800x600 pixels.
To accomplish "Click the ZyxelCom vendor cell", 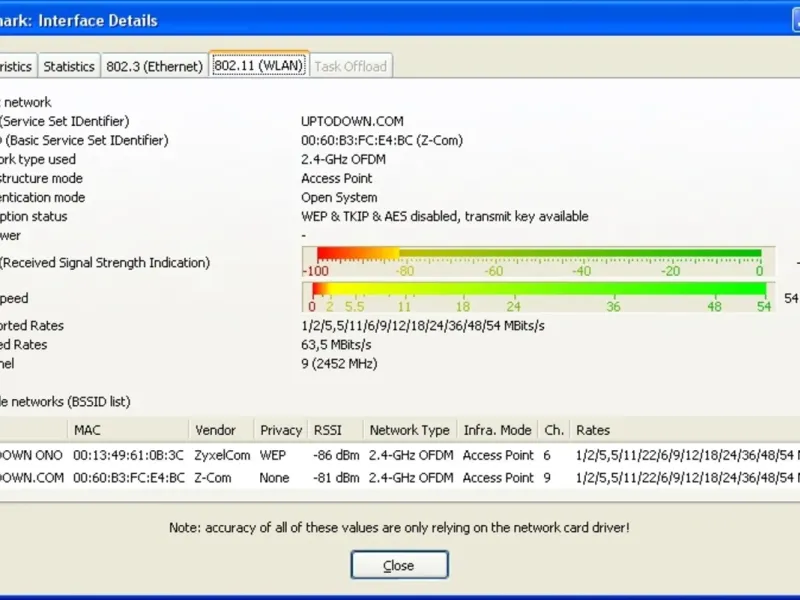I will point(222,455).
